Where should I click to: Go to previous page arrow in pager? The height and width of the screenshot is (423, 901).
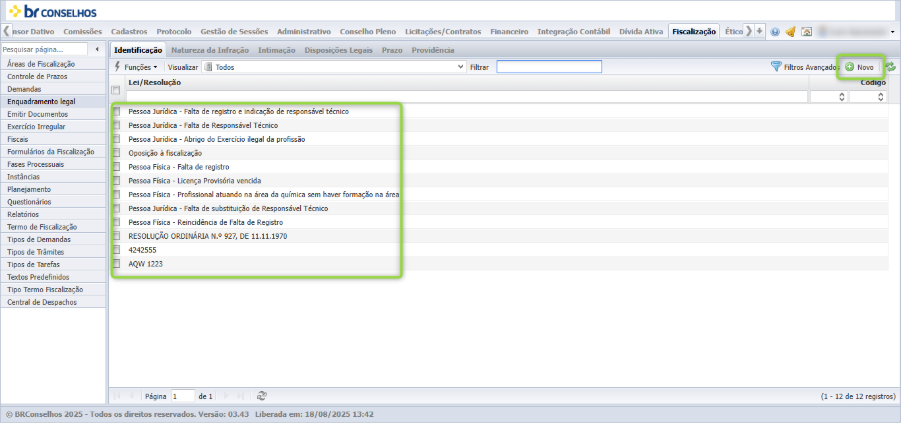(132, 396)
